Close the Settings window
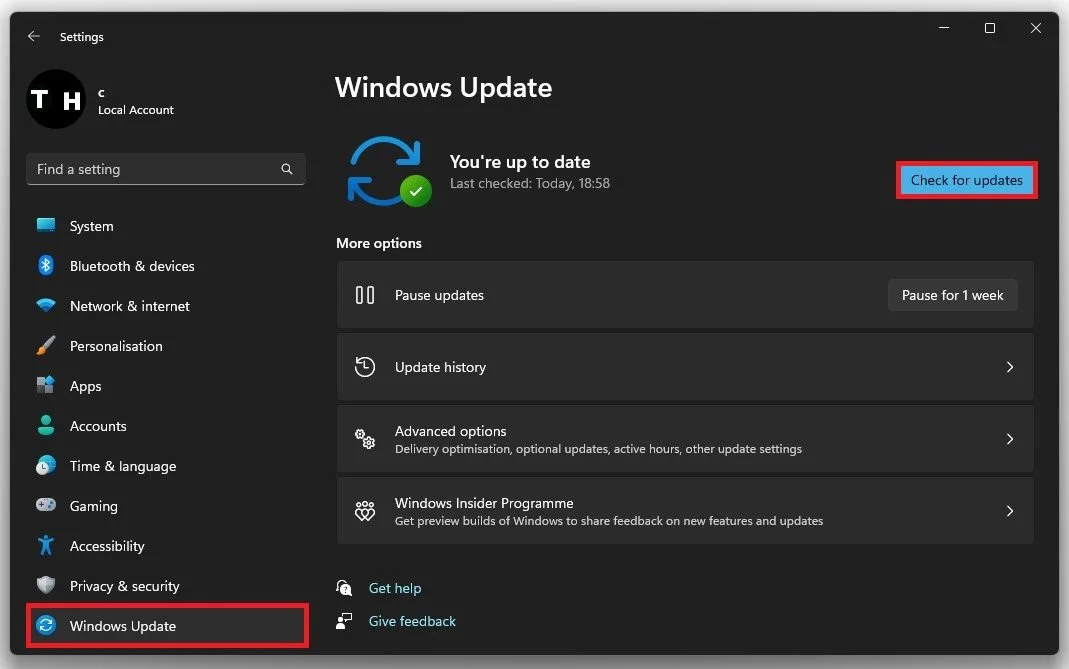This screenshot has height=669, width=1069. pos(1036,28)
